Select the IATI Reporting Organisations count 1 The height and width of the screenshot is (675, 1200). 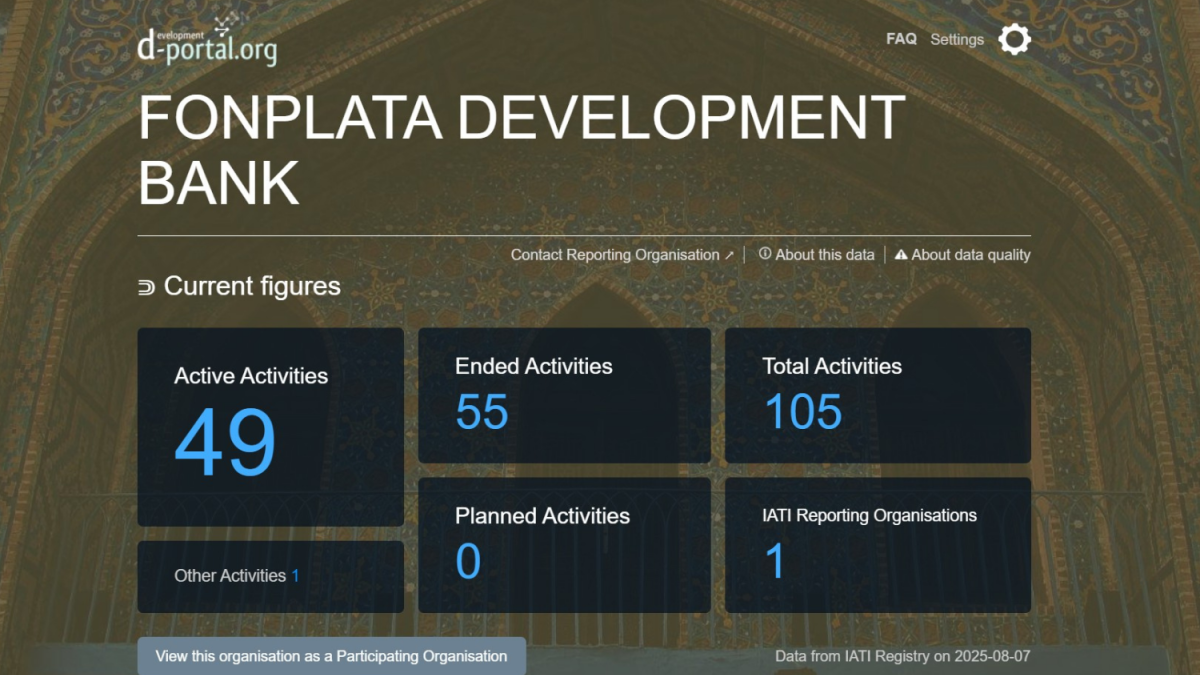(x=775, y=561)
